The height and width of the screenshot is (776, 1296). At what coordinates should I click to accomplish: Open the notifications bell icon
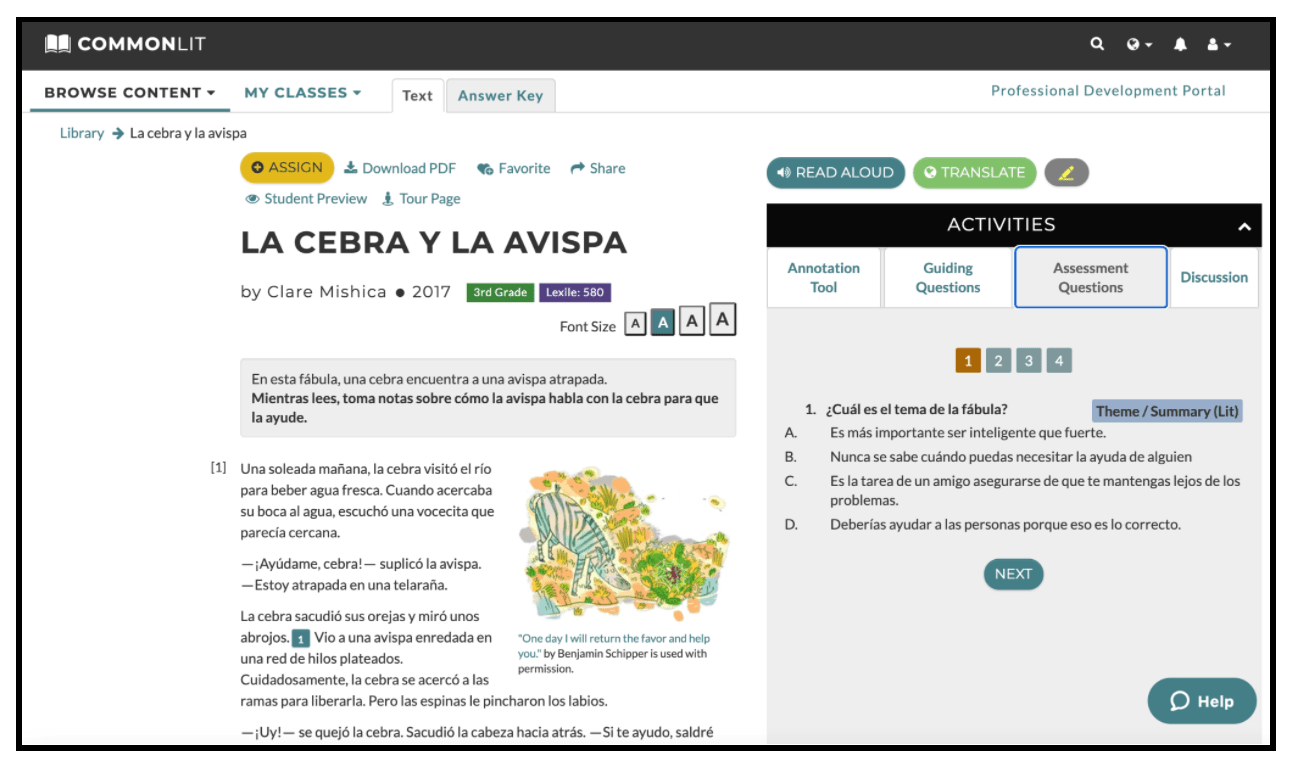1180,44
